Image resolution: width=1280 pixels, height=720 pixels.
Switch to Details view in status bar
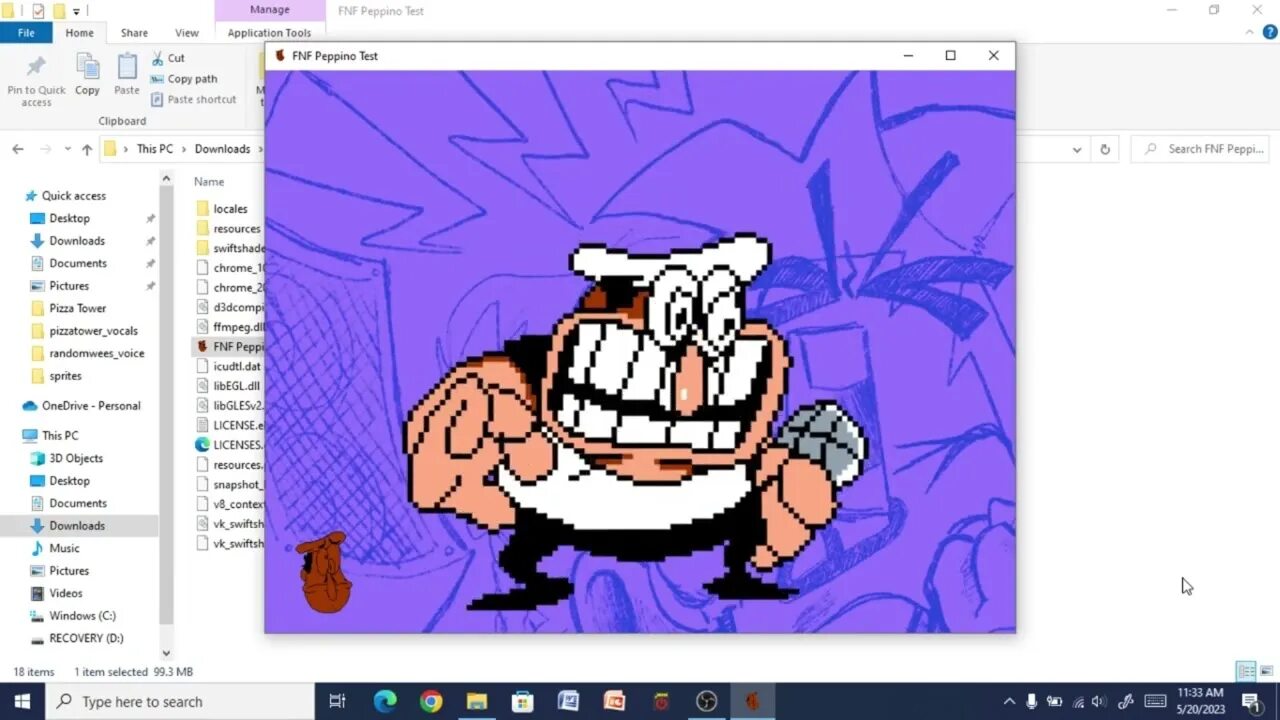coord(1245,671)
